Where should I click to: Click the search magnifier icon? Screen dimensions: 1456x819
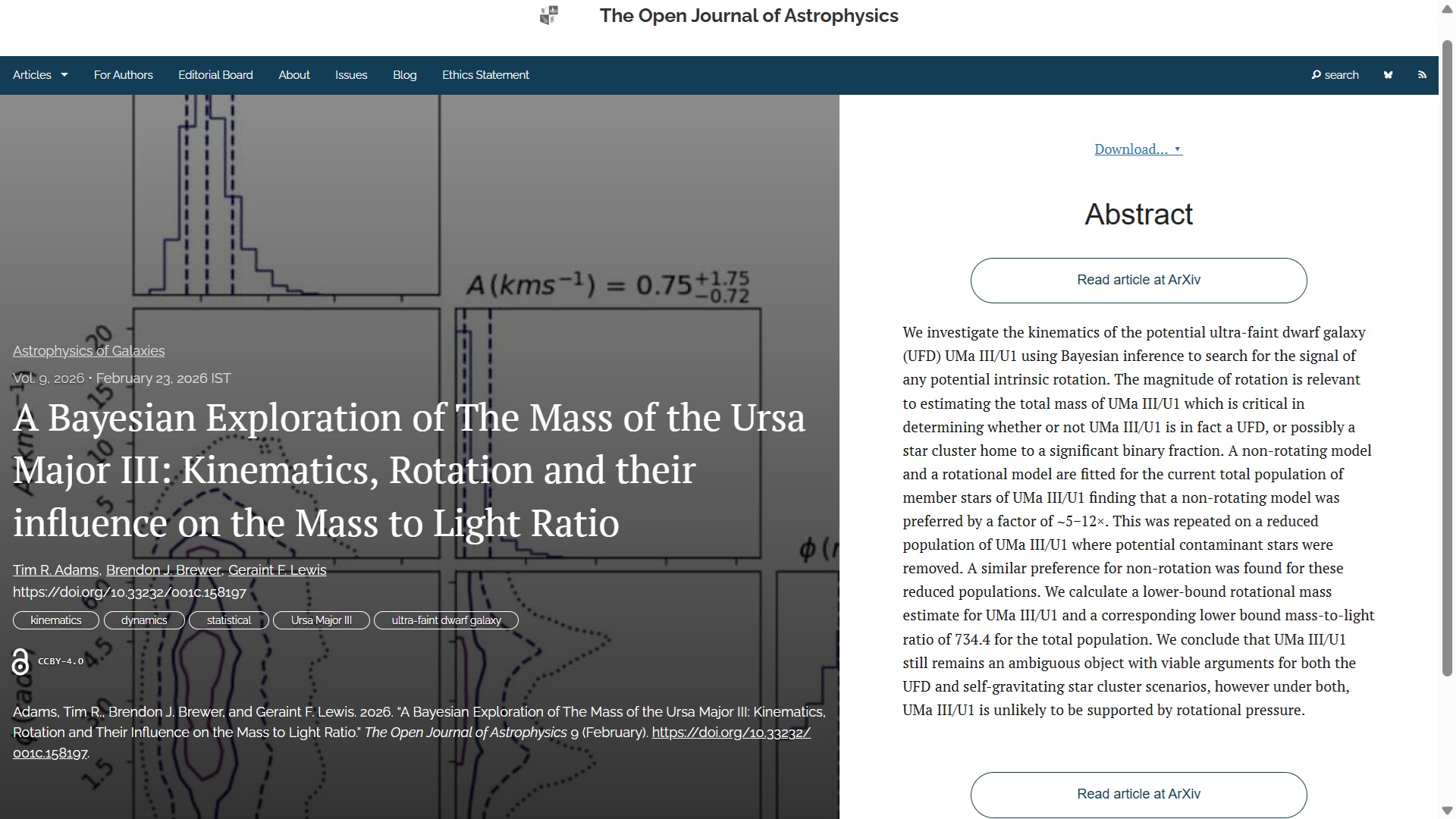pyautogui.click(x=1316, y=75)
